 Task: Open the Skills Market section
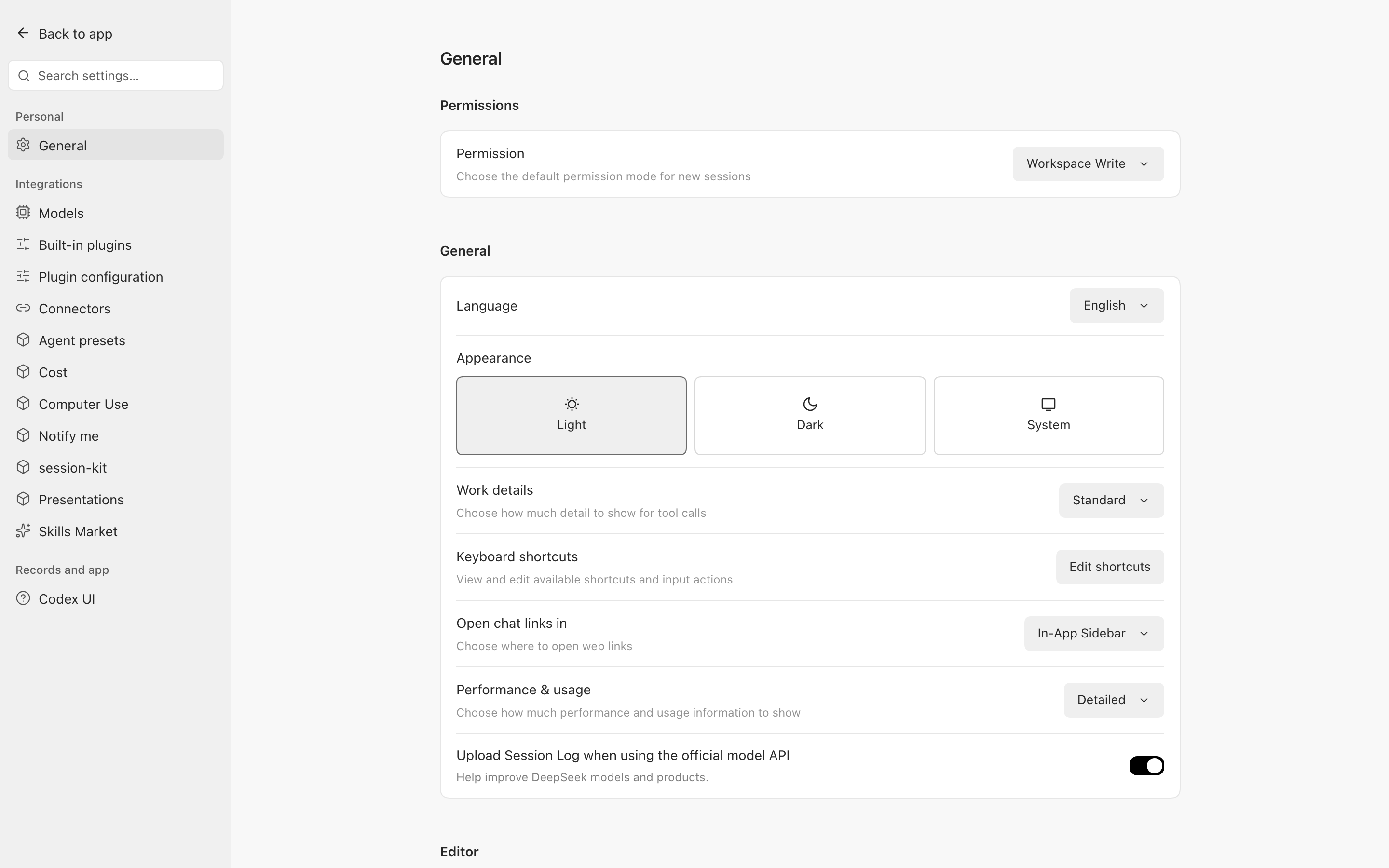click(115, 531)
